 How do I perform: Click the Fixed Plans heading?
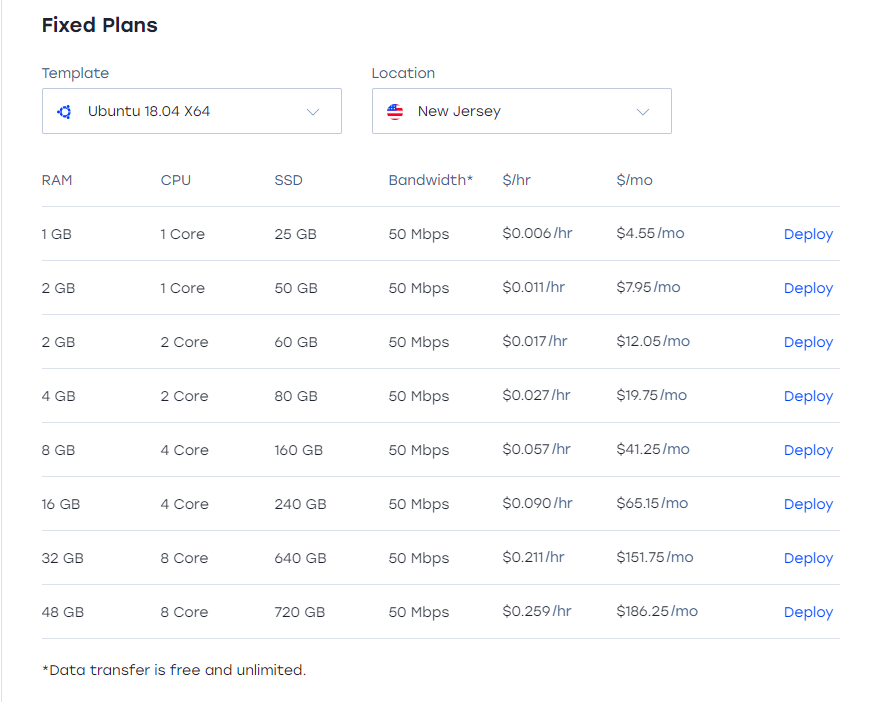pyautogui.click(x=99, y=26)
